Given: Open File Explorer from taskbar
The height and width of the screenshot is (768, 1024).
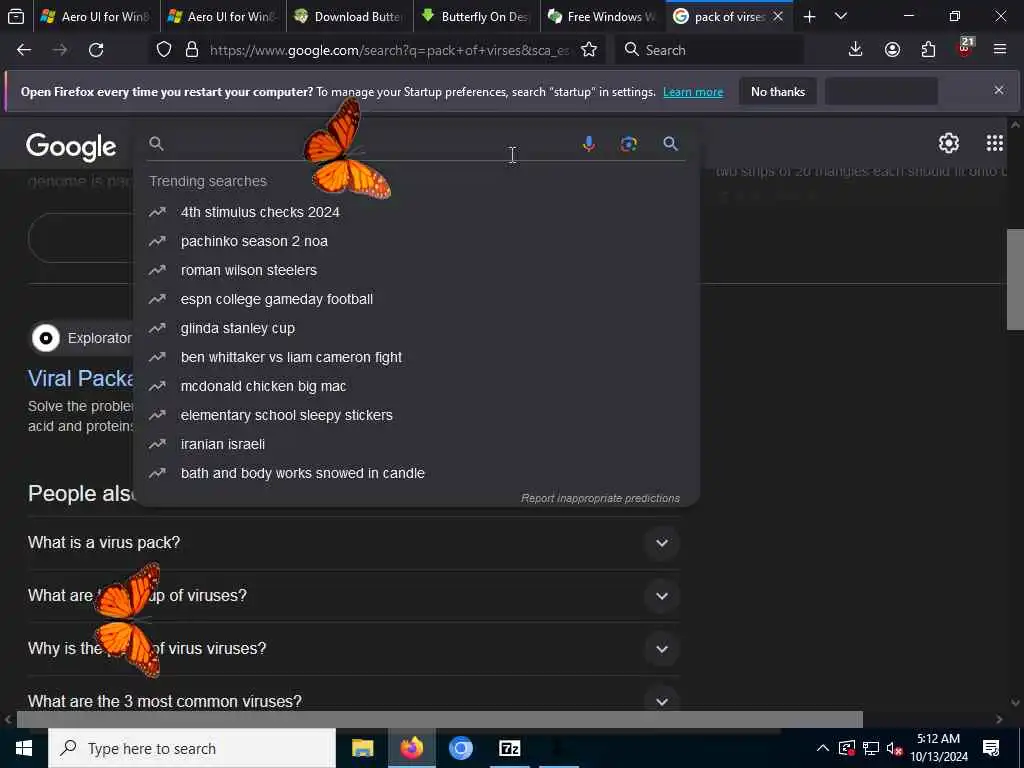Looking at the screenshot, I should (362, 748).
